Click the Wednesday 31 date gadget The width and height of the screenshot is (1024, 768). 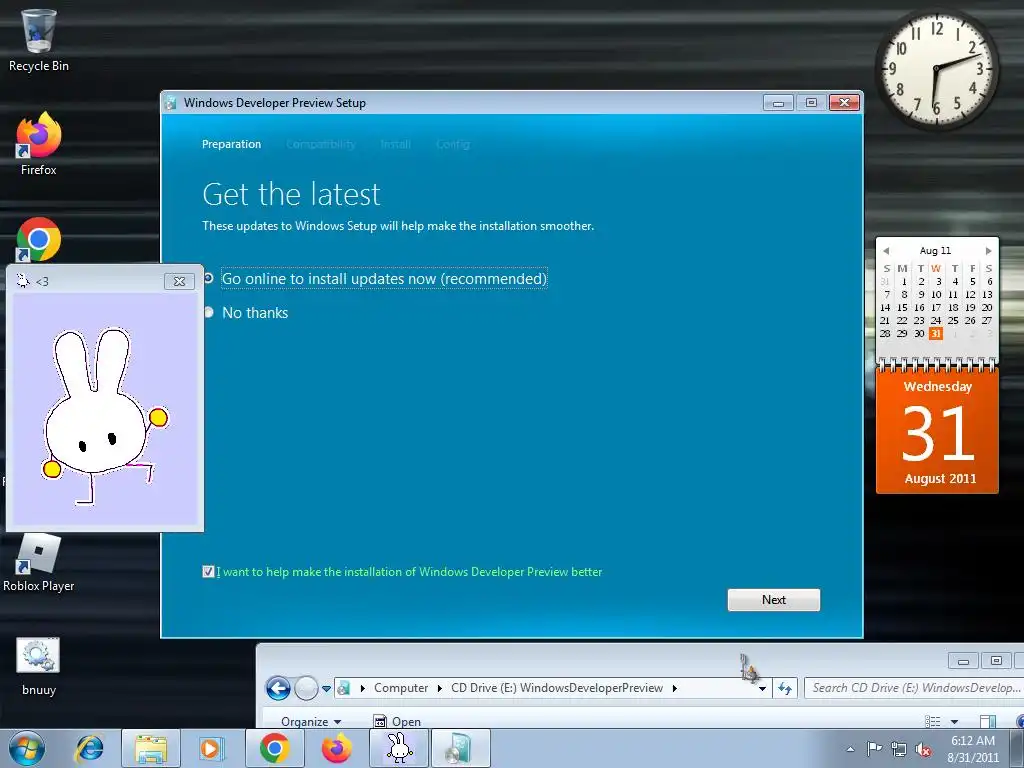[937, 430]
